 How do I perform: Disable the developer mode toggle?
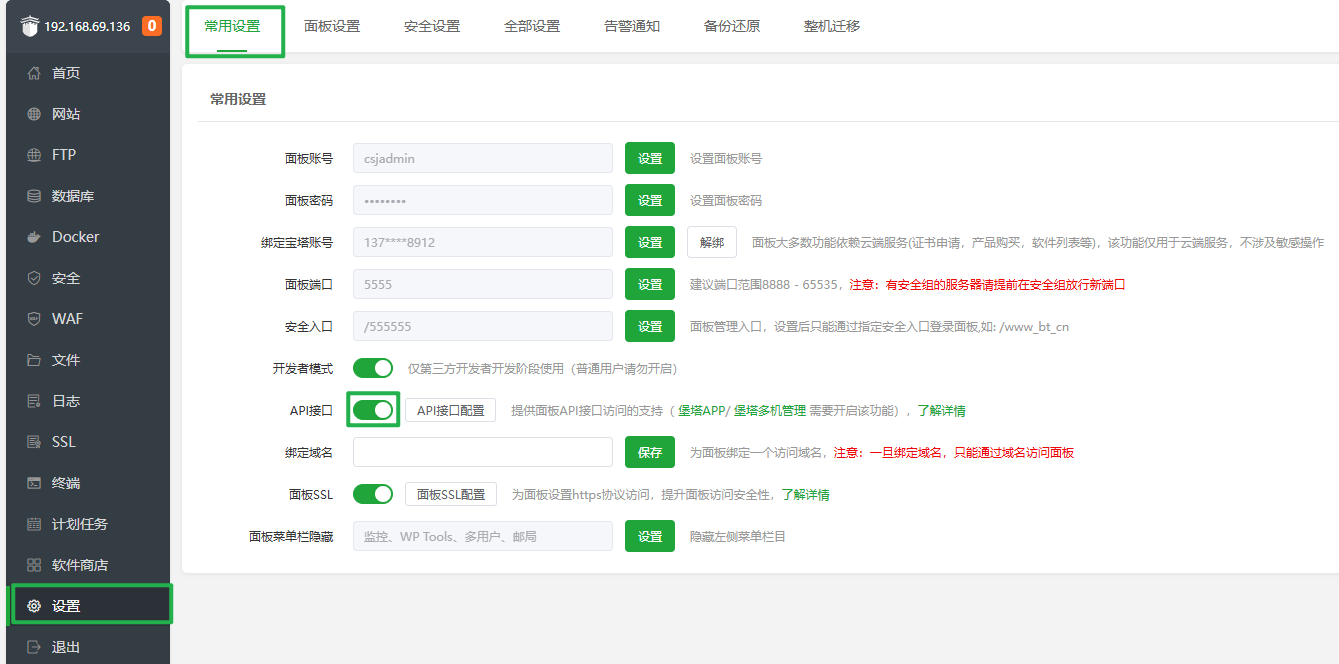click(x=373, y=368)
